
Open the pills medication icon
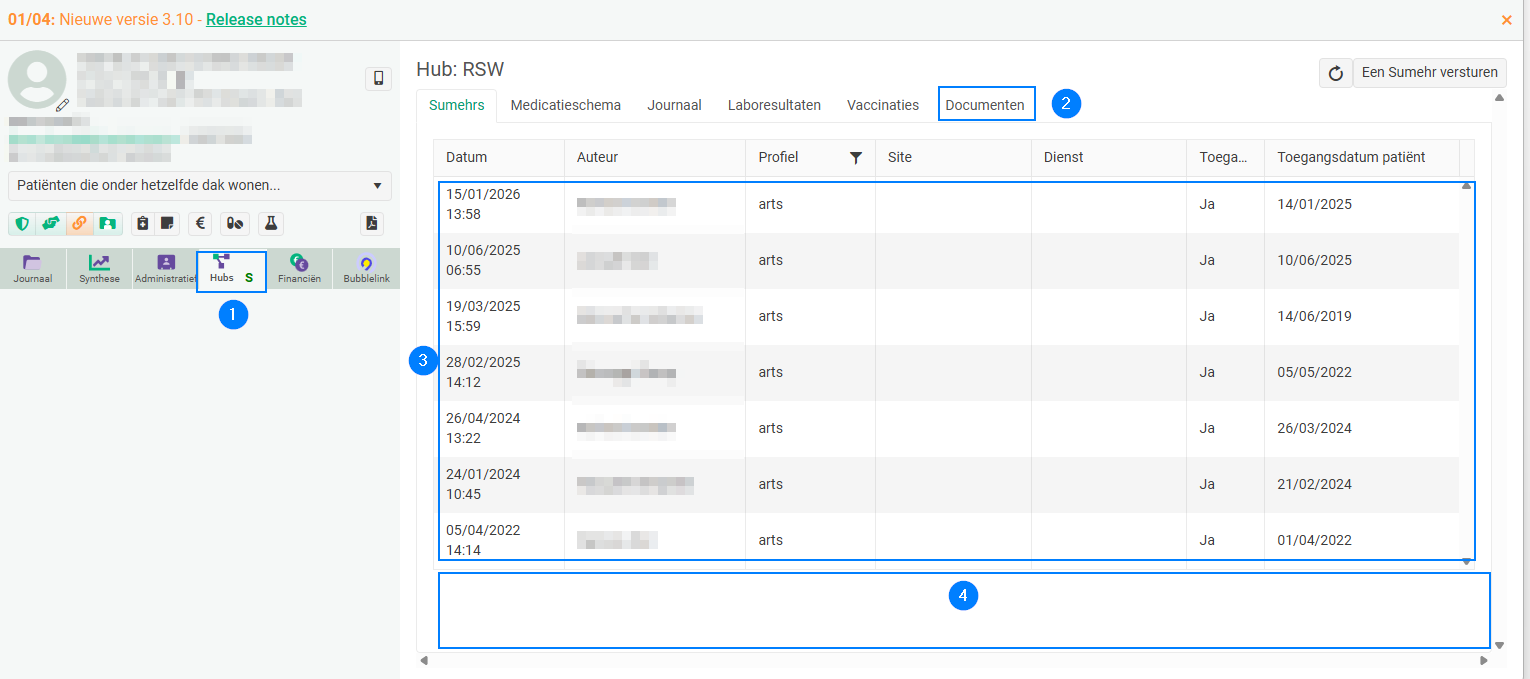tap(235, 224)
